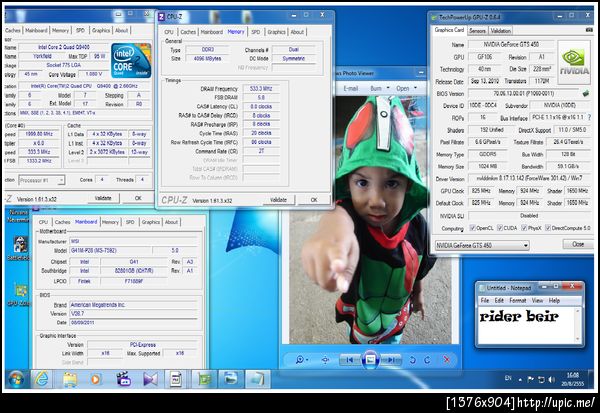This screenshot has height=413, width=600.
Task: Open Caches tab in the CPU-Z processor window
Action: (x=13, y=30)
